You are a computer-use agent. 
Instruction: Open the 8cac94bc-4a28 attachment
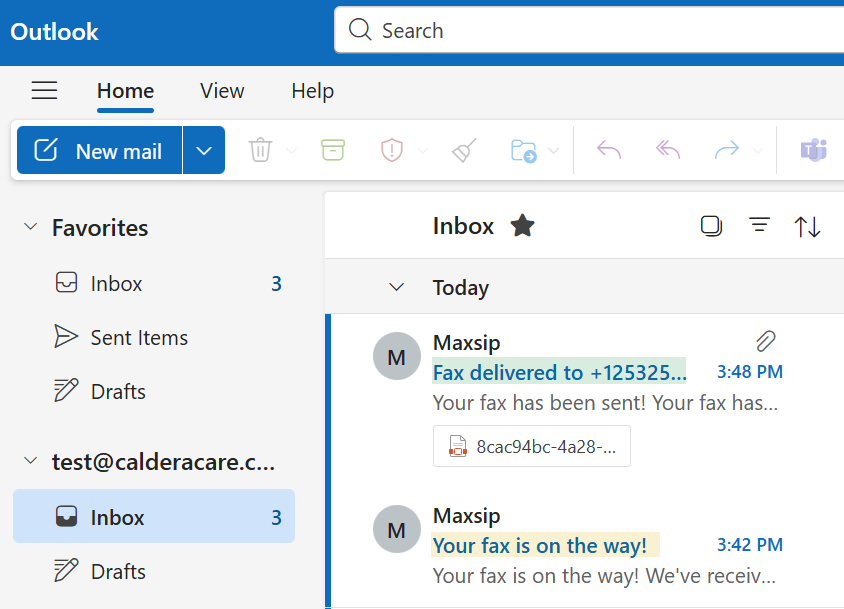pyautogui.click(x=532, y=446)
